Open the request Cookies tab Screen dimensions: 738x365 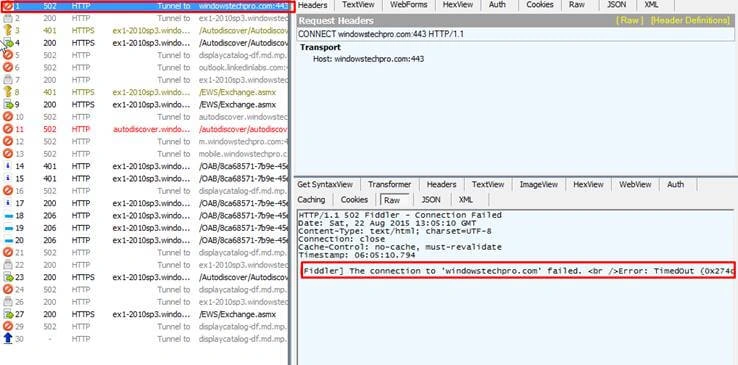[x=539, y=5]
